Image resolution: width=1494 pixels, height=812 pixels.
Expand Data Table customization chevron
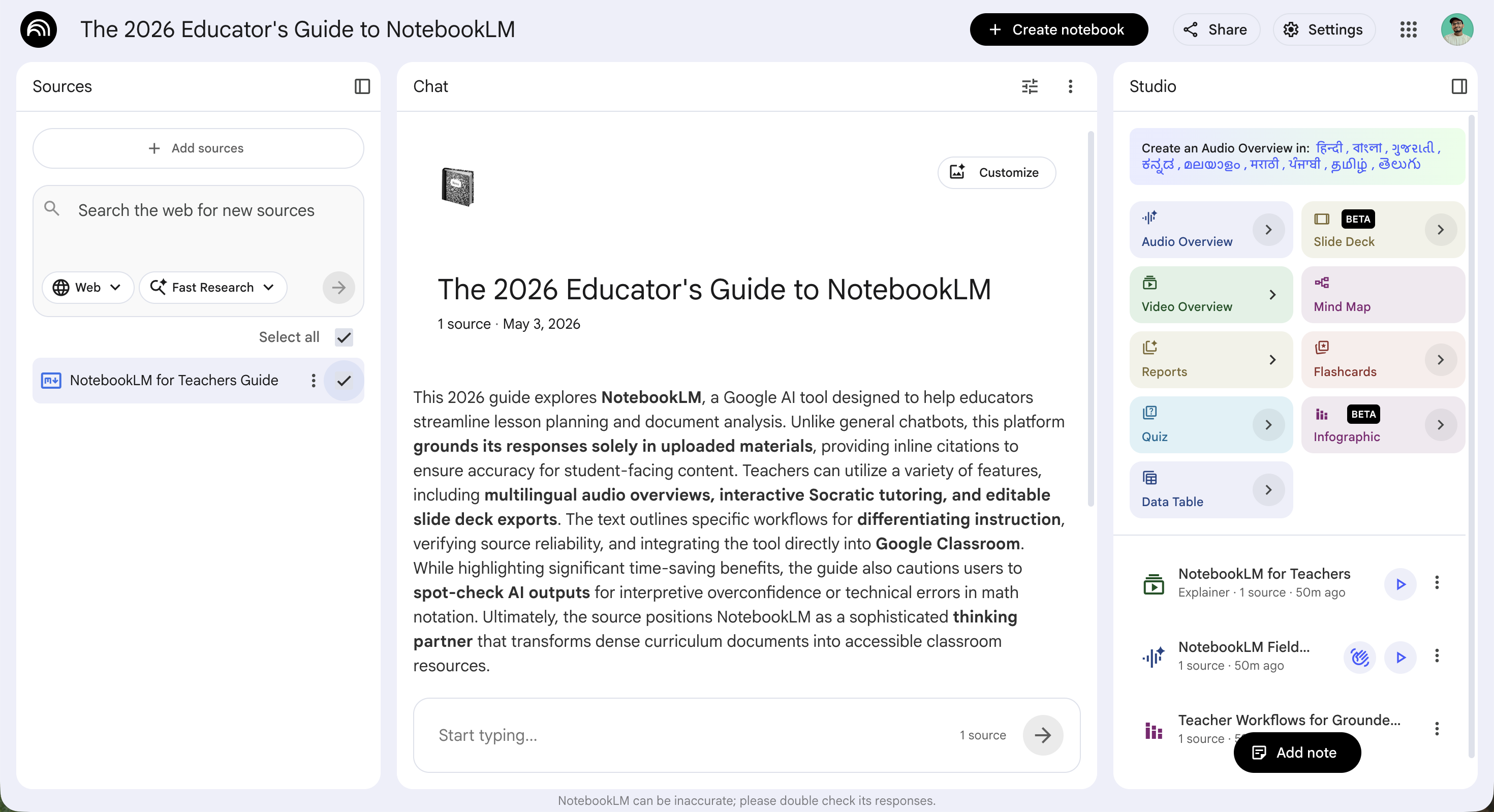point(1268,489)
